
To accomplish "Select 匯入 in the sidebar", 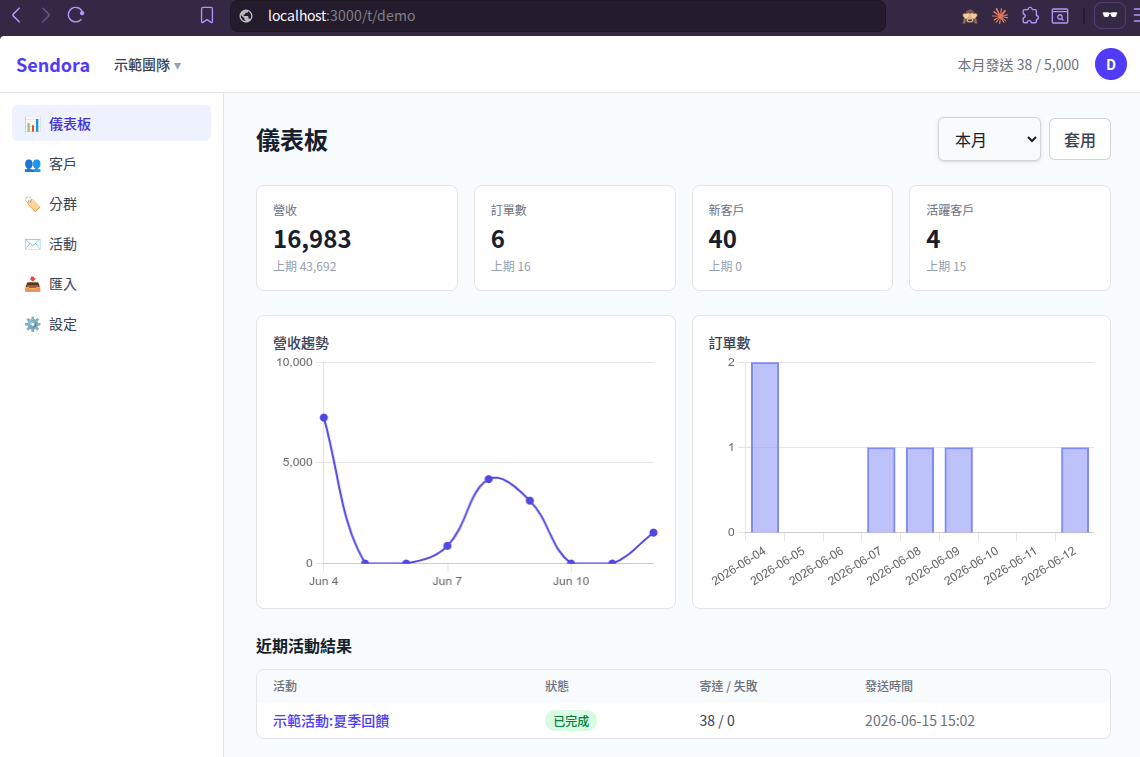I will (x=111, y=284).
